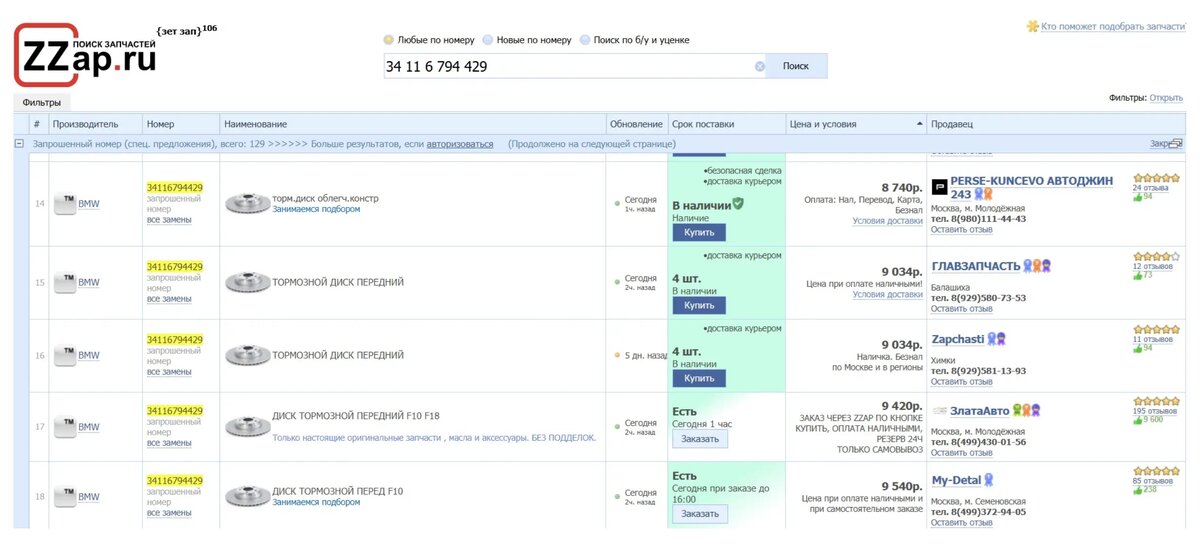Click the TM brand icon in row 16
This screenshot has width=1200, height=546.
(65, 355)
